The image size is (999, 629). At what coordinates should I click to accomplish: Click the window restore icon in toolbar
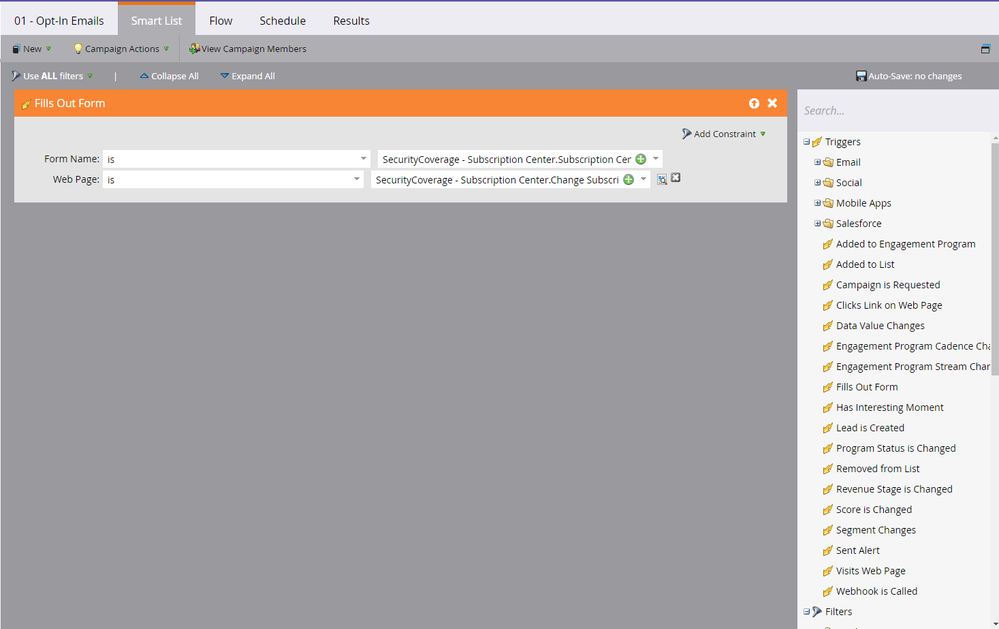tap(986, 49)
